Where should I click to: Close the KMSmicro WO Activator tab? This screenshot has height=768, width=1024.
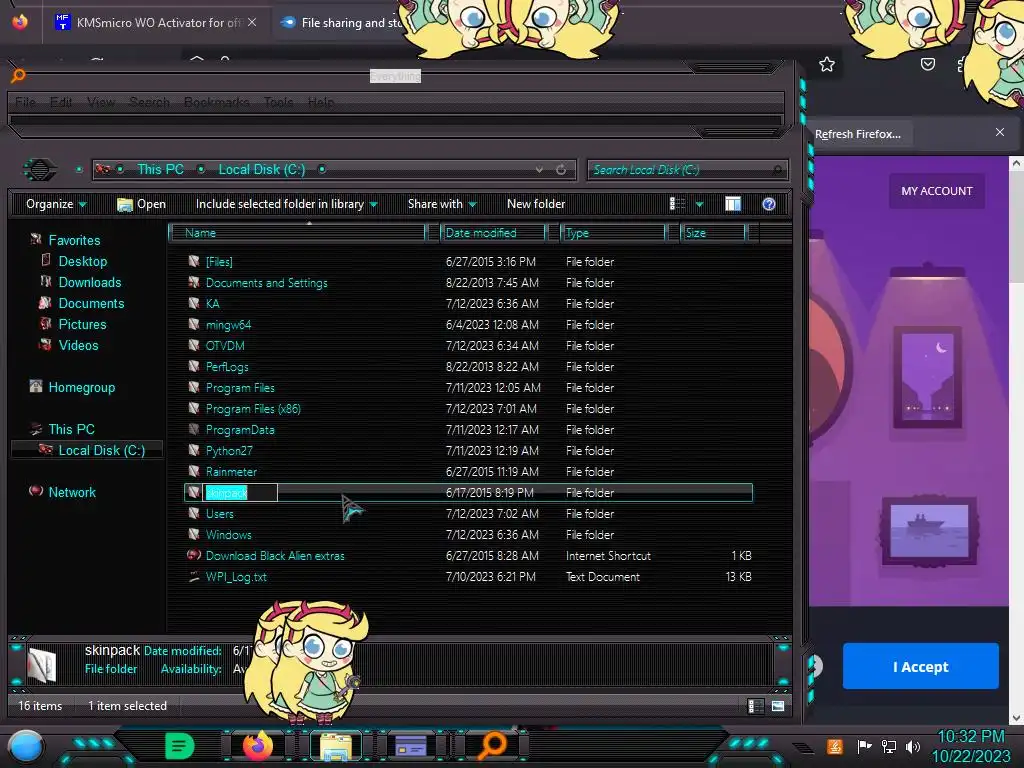pyautogui.click(x=252, y=22)
